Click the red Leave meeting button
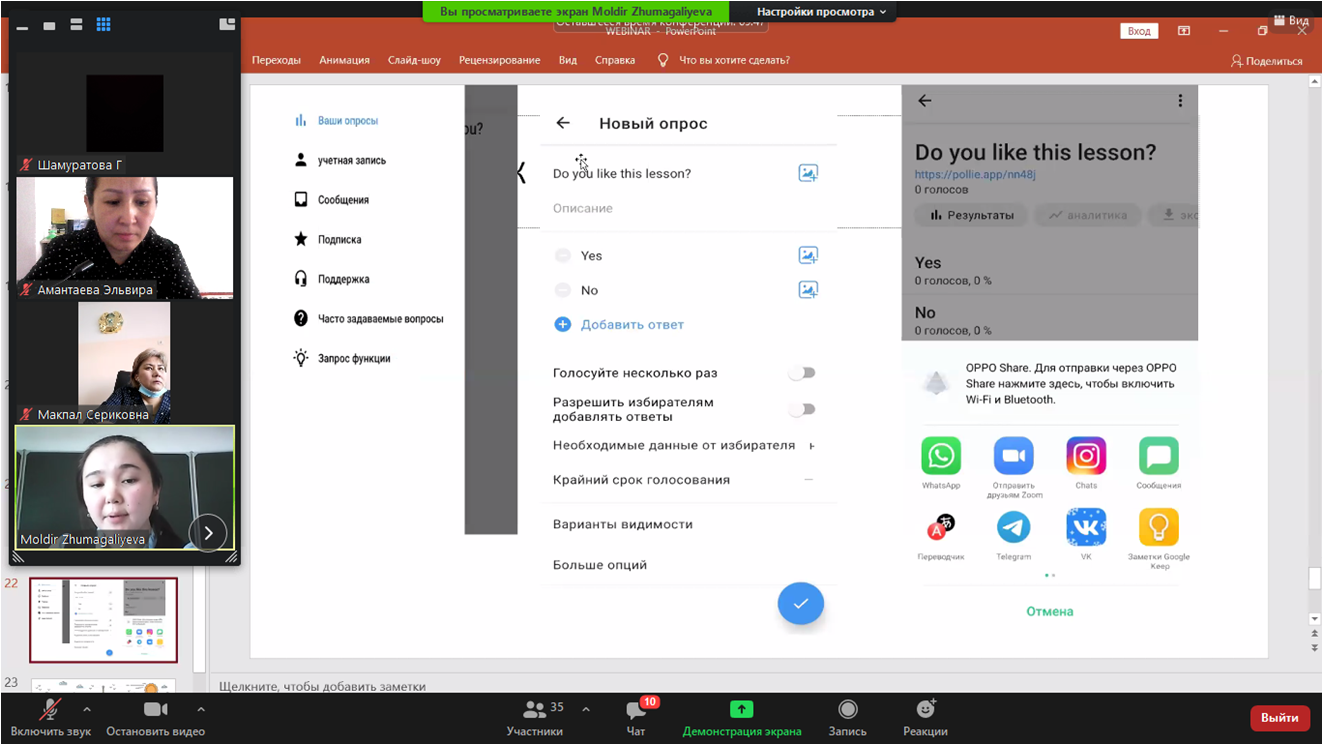This screenshot has width=1323, height=745. click(1279, 717)
